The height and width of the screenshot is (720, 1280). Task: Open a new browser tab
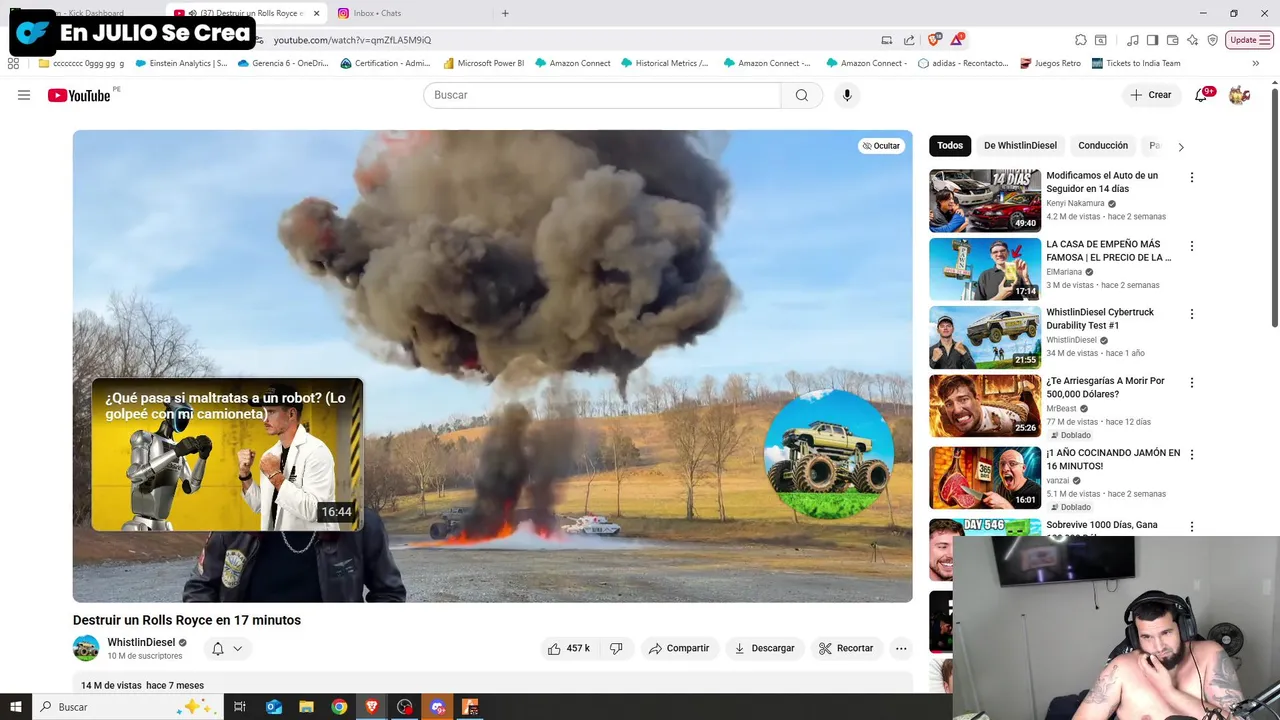[x=505, y=13]
